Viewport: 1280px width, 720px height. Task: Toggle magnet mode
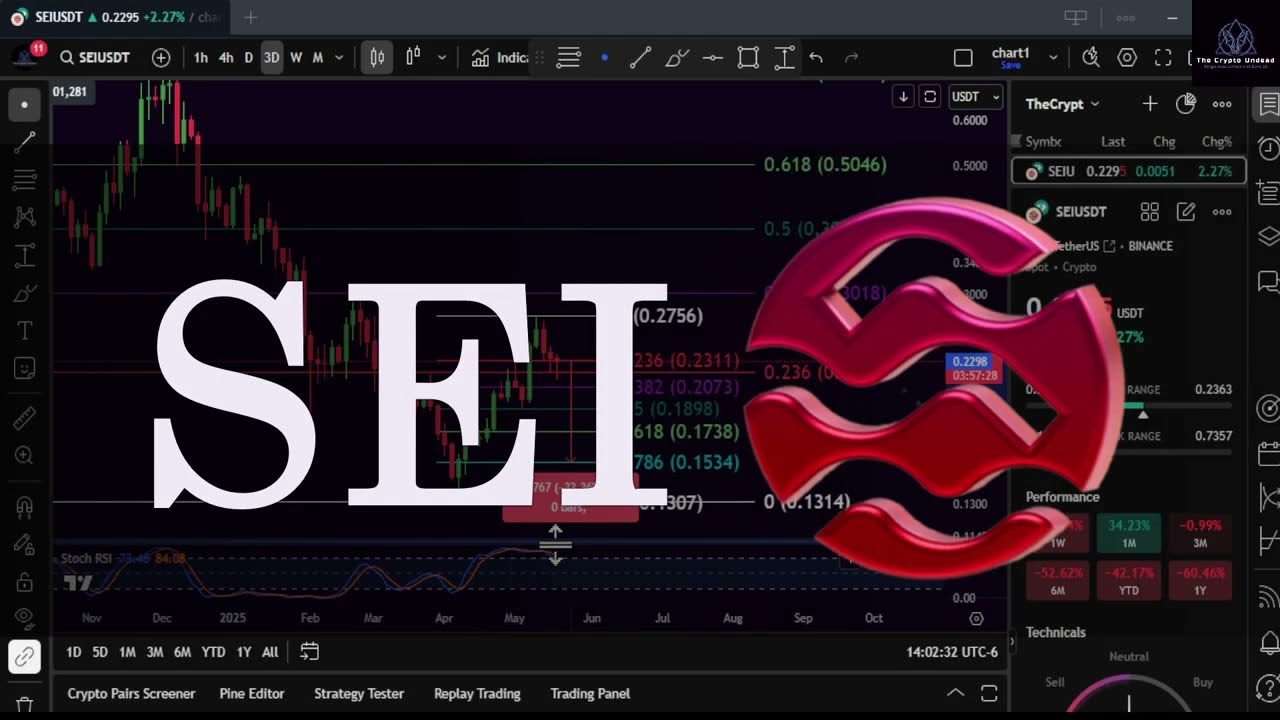(24, 507)
